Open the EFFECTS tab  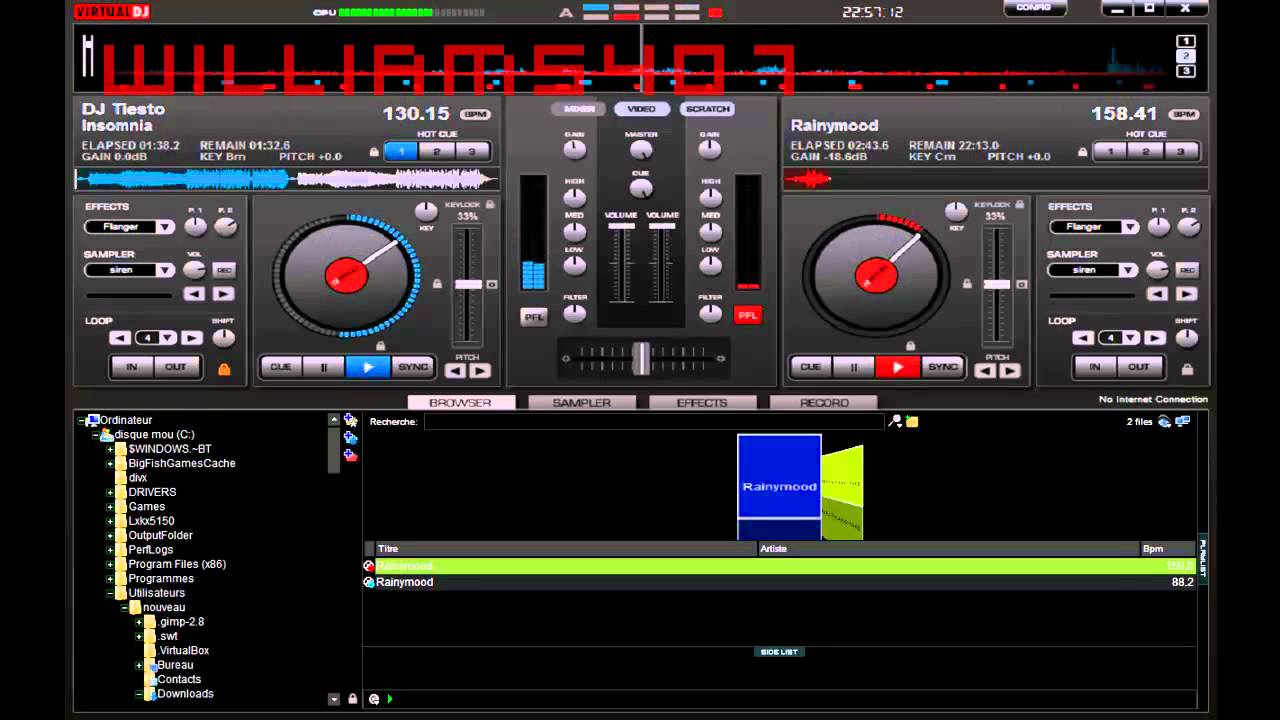(702, 403)
